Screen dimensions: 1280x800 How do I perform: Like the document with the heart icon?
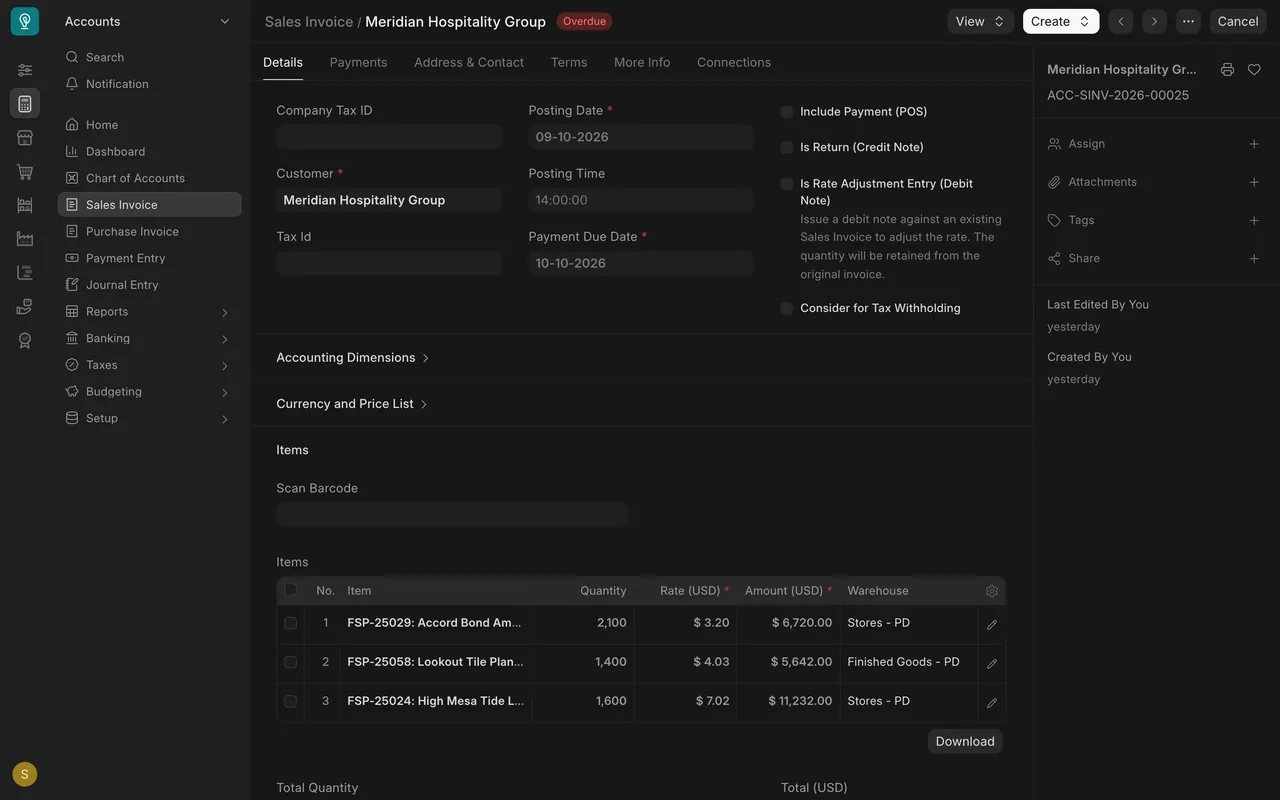pyautogui.click(x=1254, y=70)
